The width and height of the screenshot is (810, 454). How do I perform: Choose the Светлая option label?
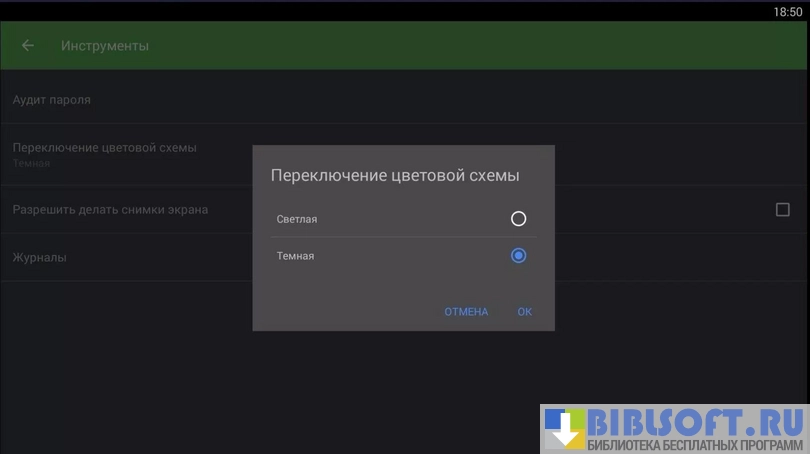point(297,219)
